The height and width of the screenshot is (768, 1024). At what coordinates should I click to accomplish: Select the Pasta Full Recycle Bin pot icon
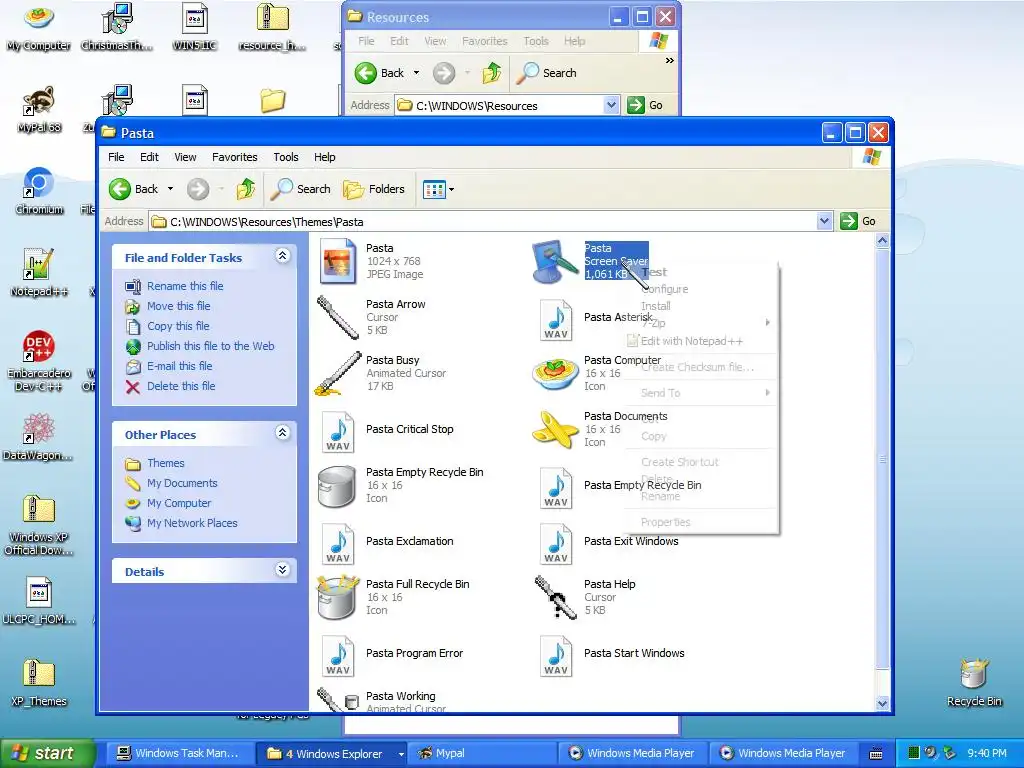tap(338, 597)
